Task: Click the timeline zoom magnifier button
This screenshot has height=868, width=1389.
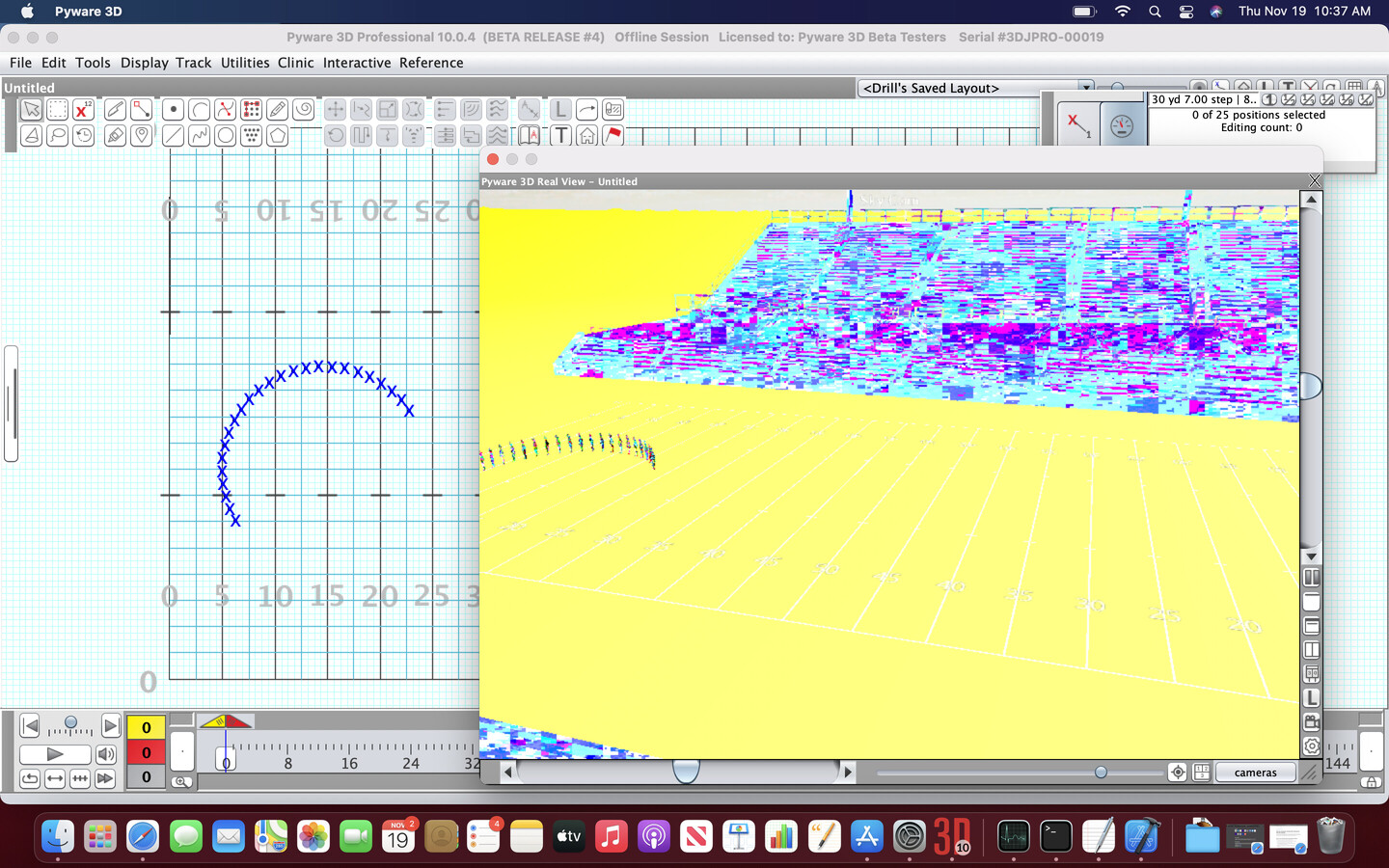Action: tap(181, 781)
